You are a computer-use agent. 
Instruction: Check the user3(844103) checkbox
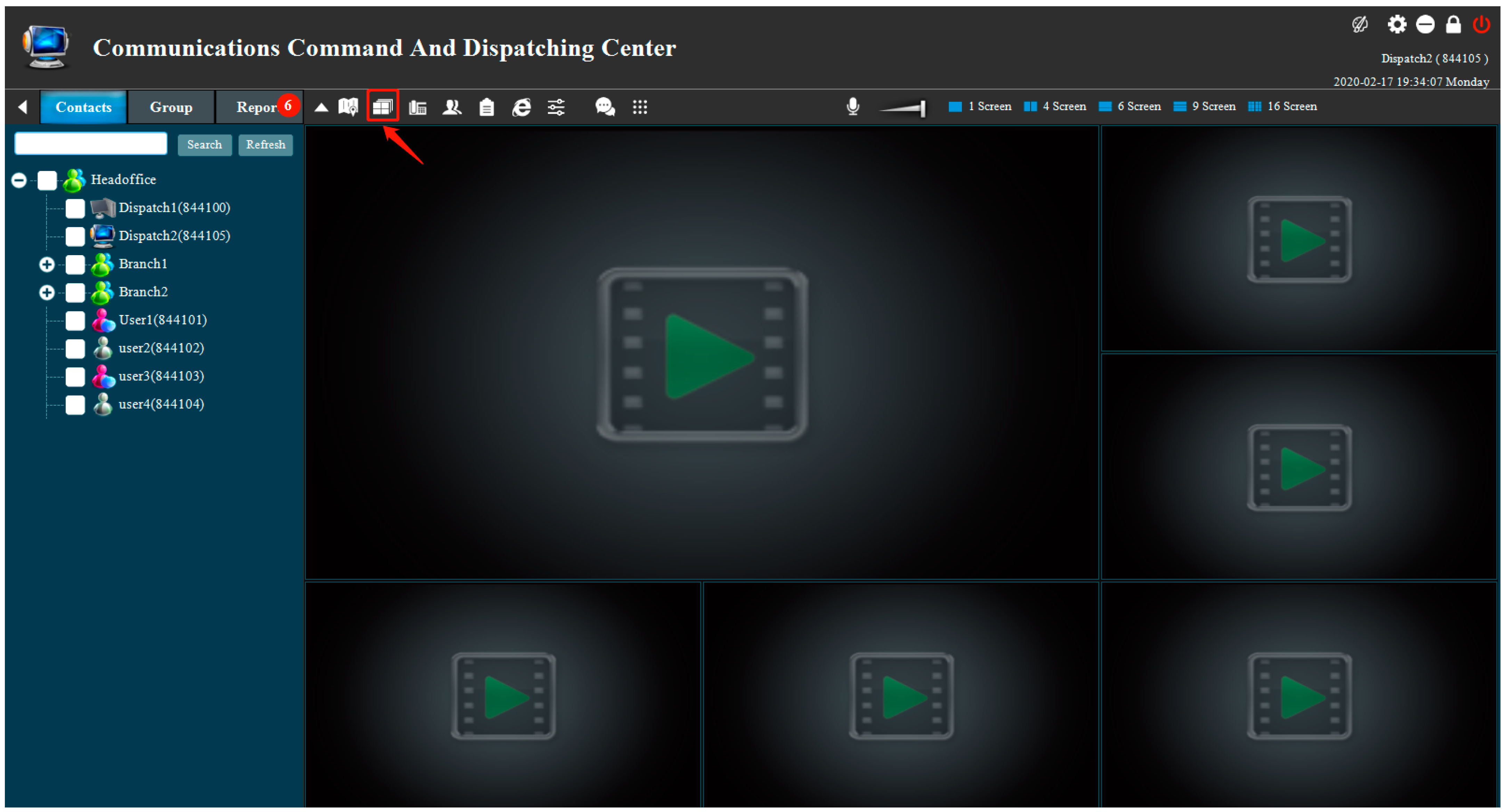point(75,376)
